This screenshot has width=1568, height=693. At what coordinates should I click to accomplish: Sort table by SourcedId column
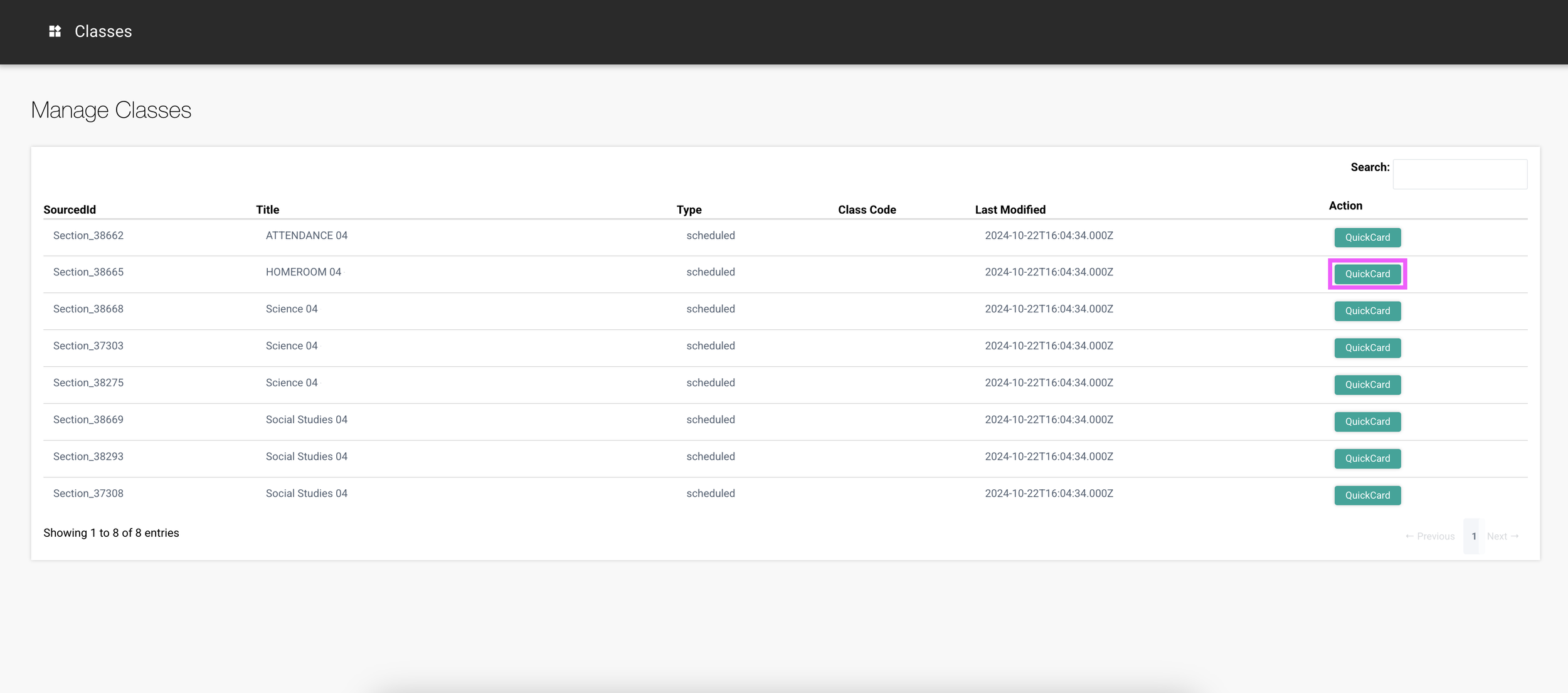(70, 210)
